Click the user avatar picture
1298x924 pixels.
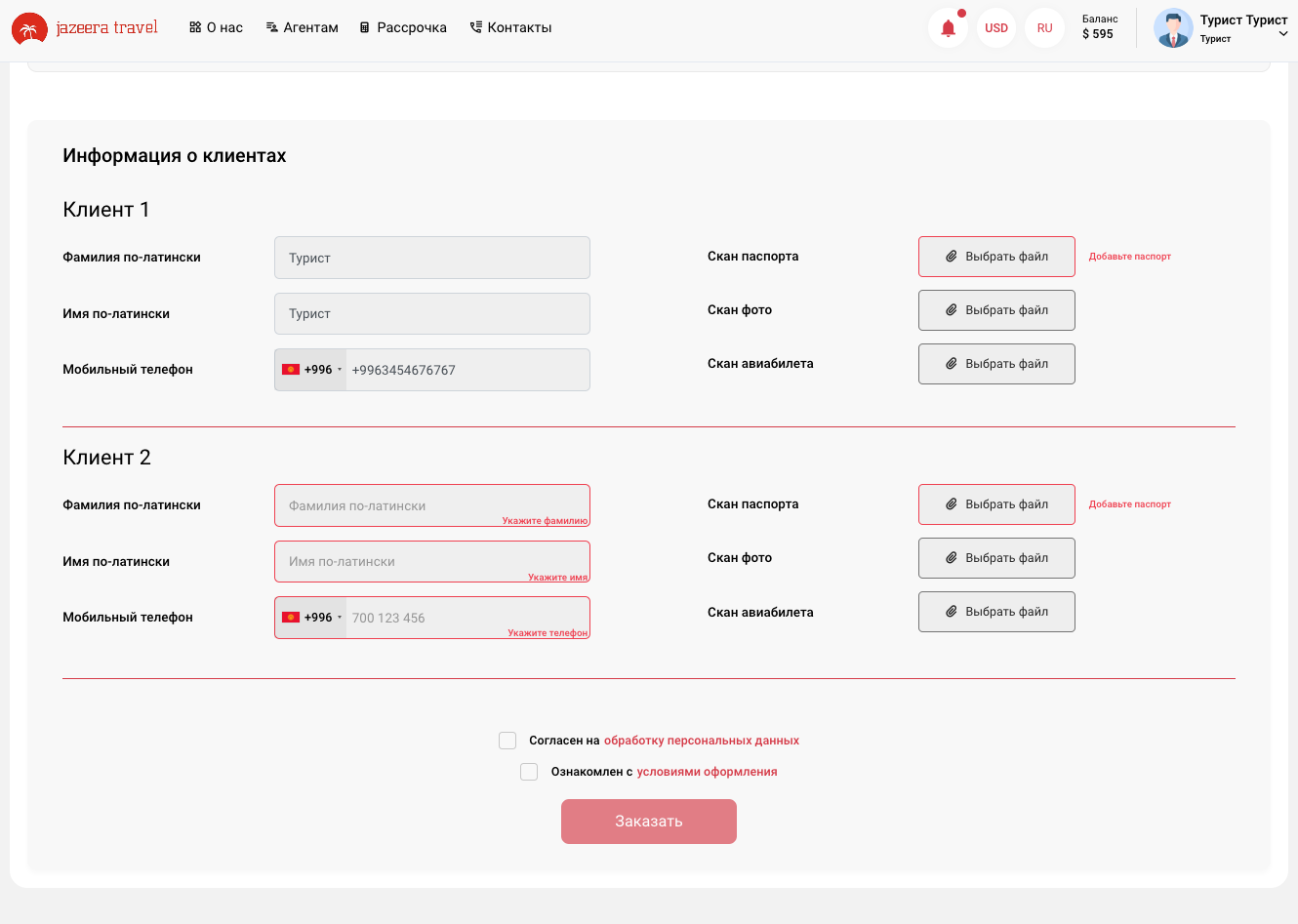click(1172, 28)
